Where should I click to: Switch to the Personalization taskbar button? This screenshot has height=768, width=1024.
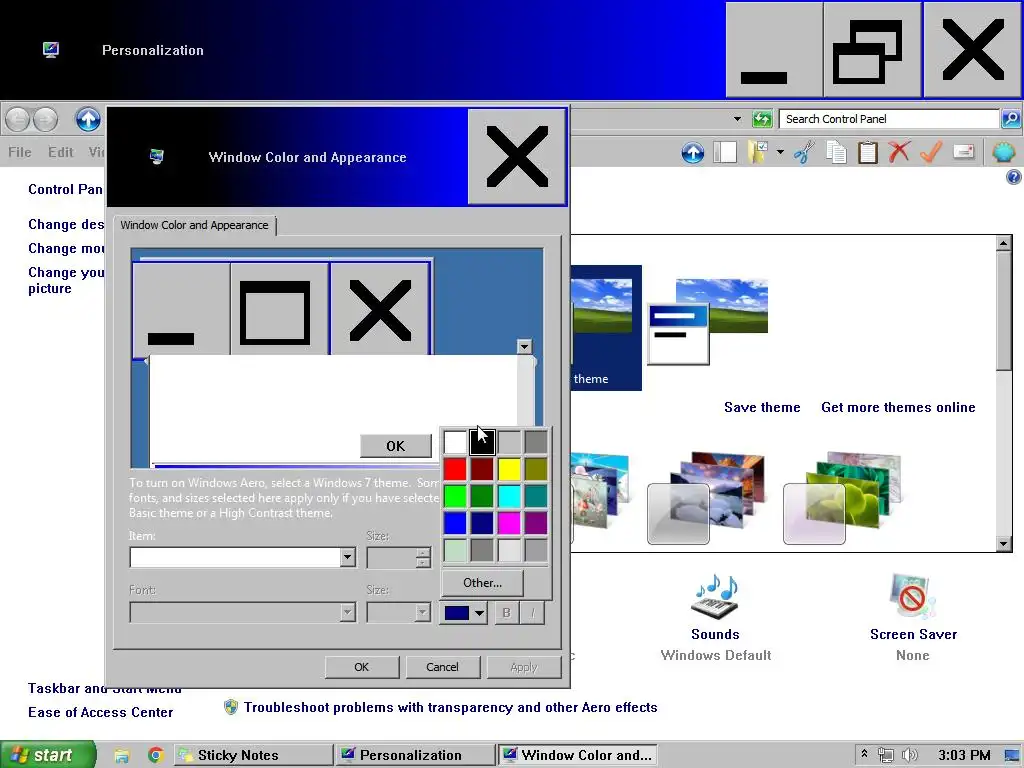coord(415,755)
